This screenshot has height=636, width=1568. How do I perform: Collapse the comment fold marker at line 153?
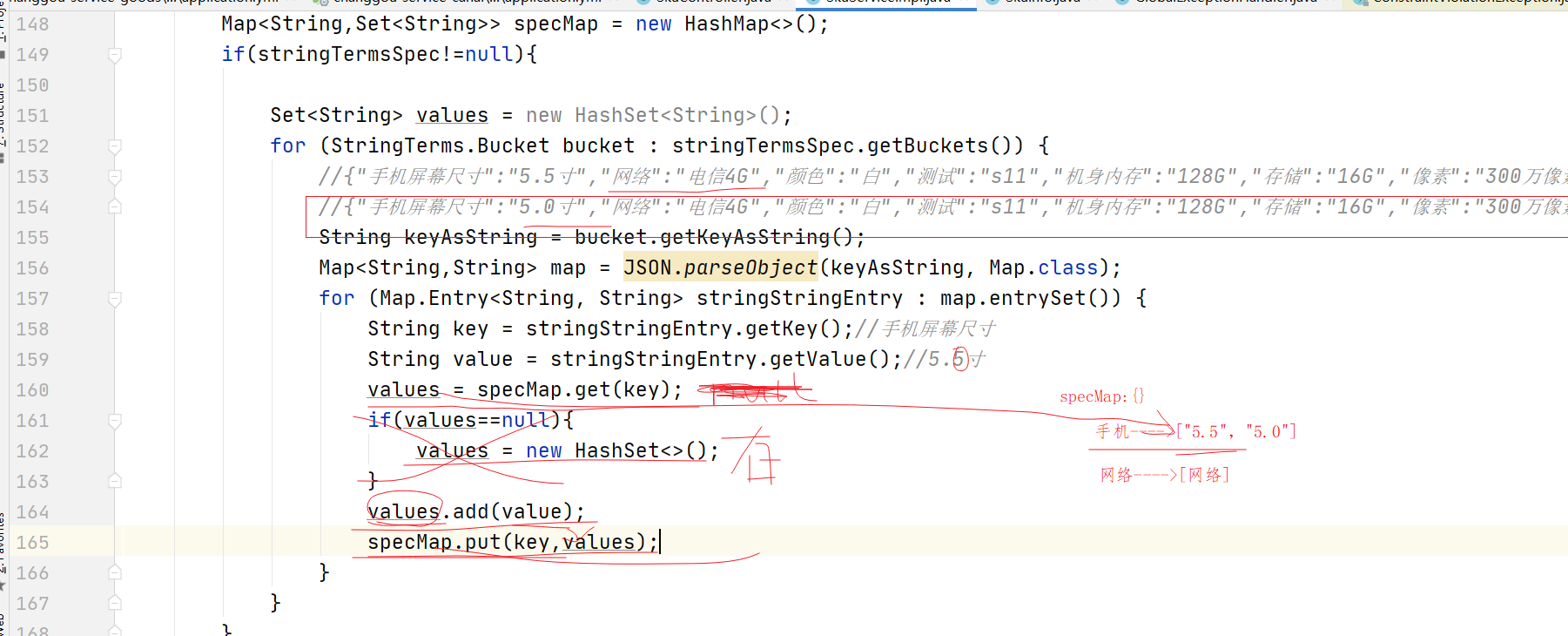click(114, 177)
